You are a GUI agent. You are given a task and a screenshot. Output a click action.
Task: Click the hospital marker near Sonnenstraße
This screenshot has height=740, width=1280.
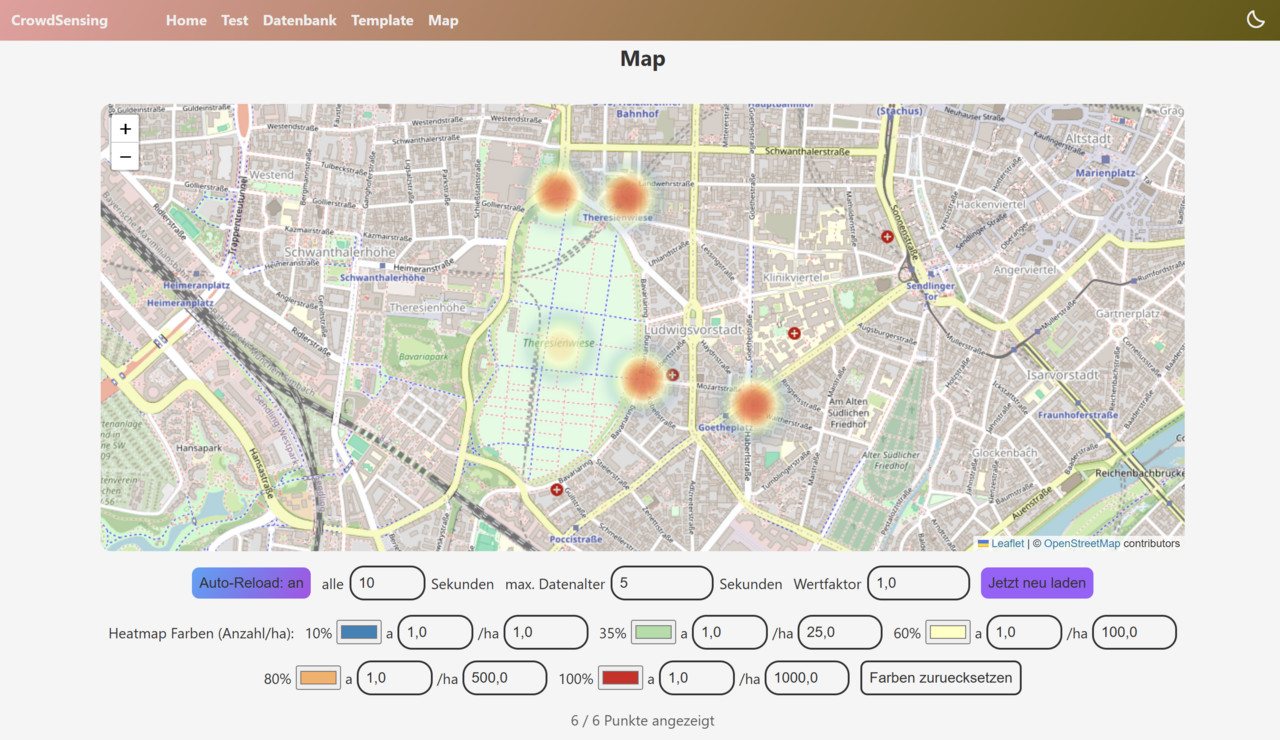click(887, 236)
